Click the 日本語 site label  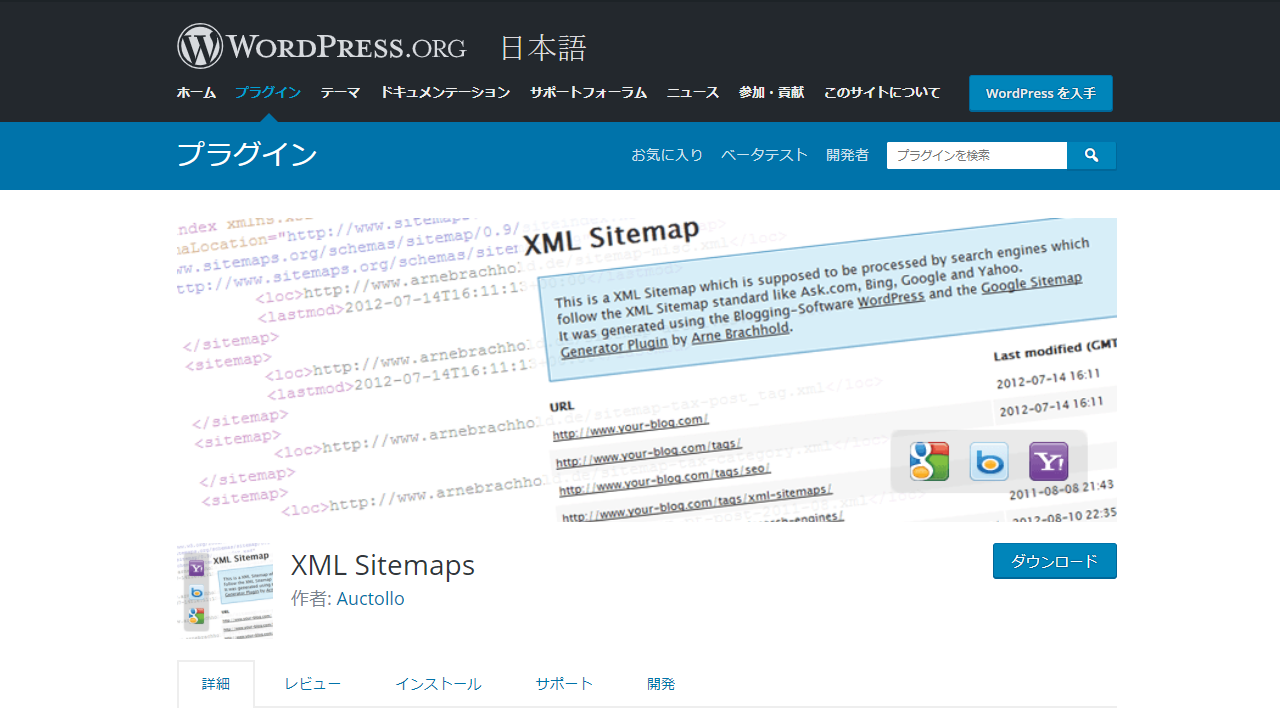[543, 48]
